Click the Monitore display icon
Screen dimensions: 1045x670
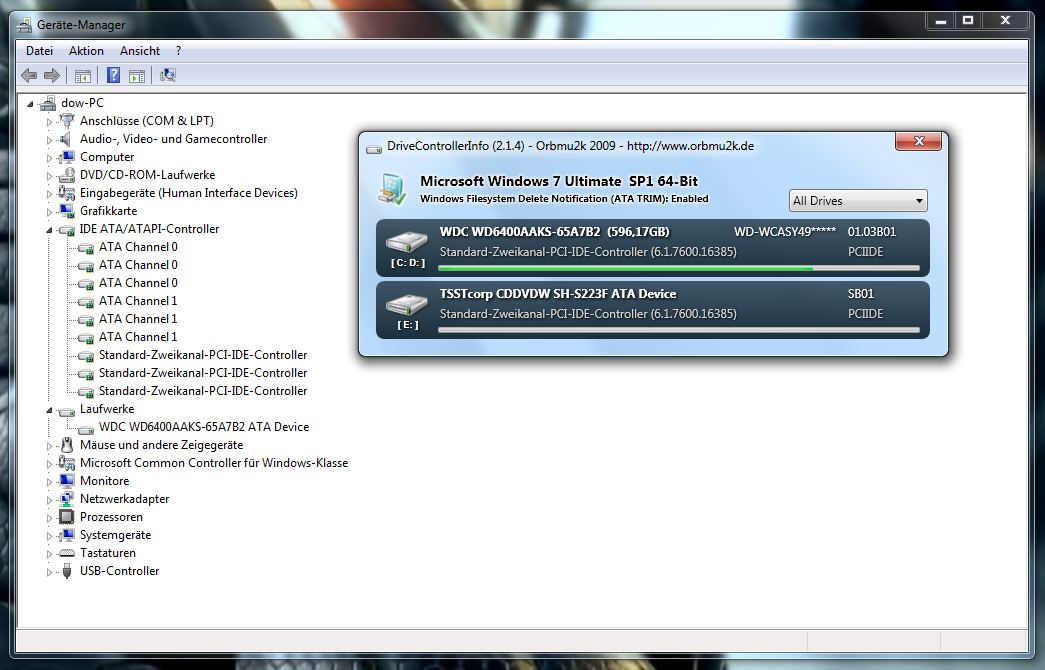click(x=67, y=481)
